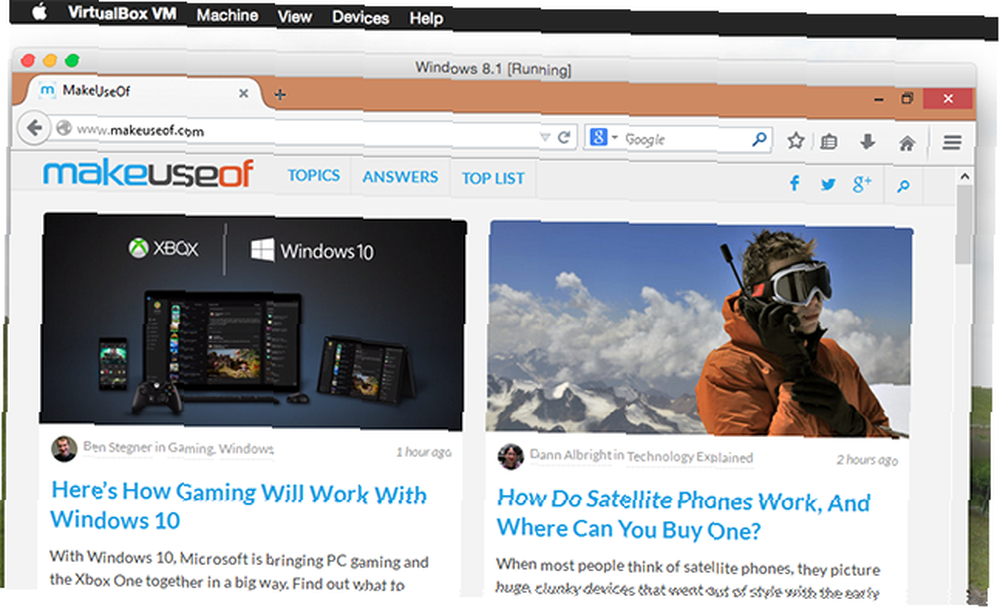Open the Gaming category link
Viewport: 1000px width, 608px height.
pyautogui.click(x=191, y=448)
